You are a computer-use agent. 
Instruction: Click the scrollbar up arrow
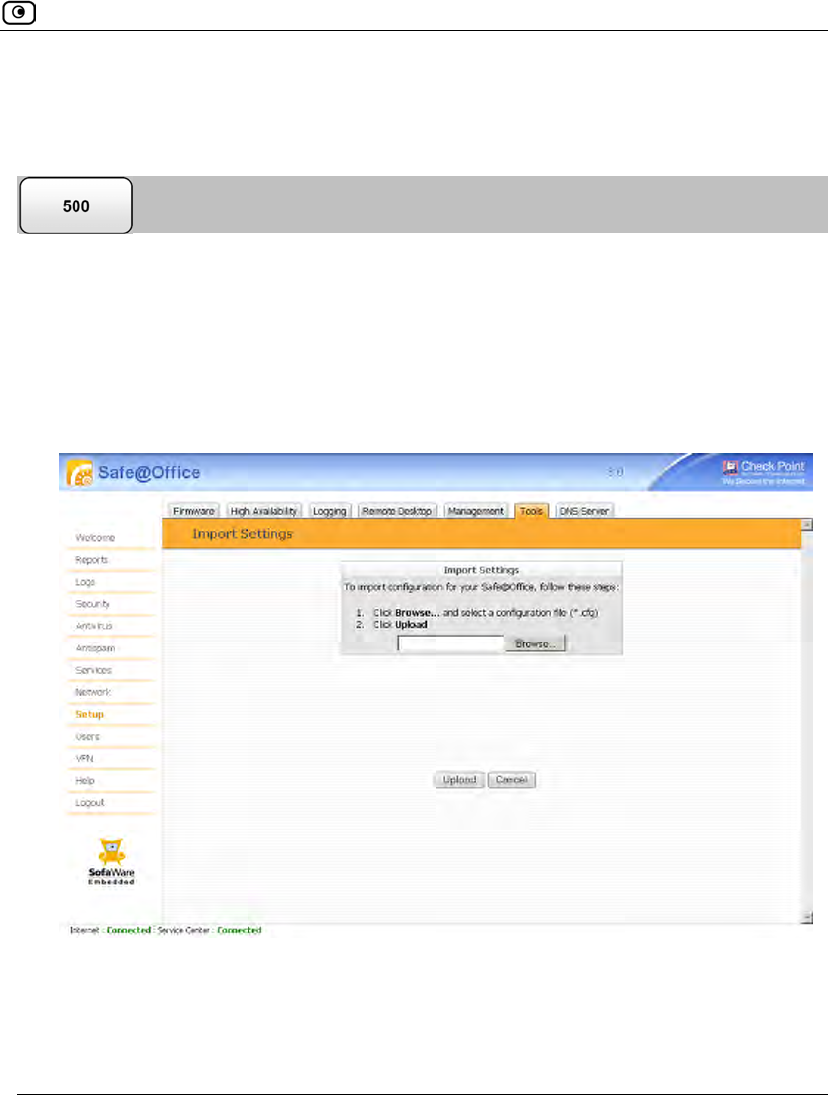tap(807, 524)
